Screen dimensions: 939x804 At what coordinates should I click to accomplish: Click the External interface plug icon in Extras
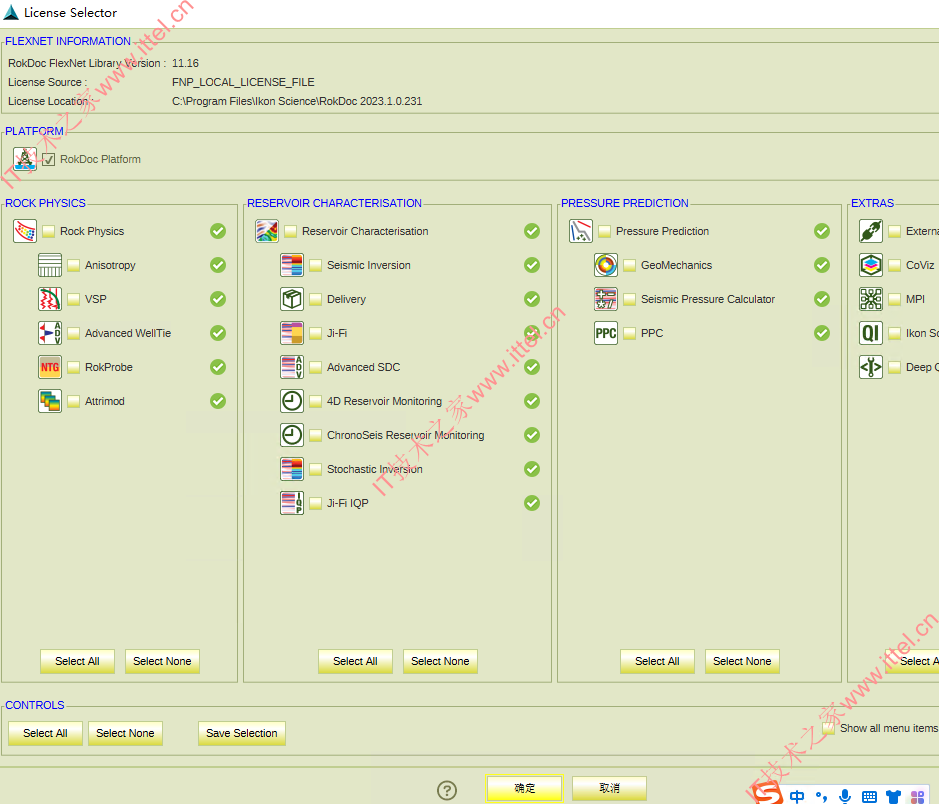(x=871, y=231)
